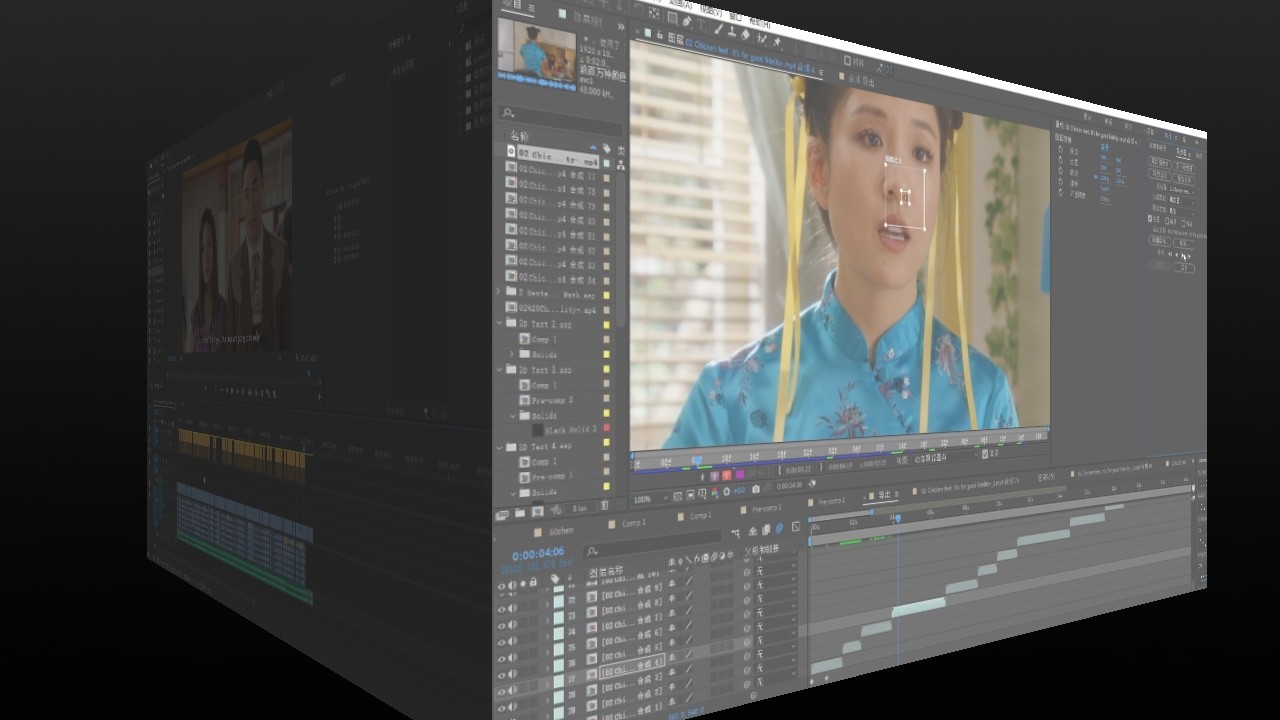This screenshot has height=720, width=1280.
Task: Collapse the 3D Text 2.aep folder
Action: [x=499, y=322]
